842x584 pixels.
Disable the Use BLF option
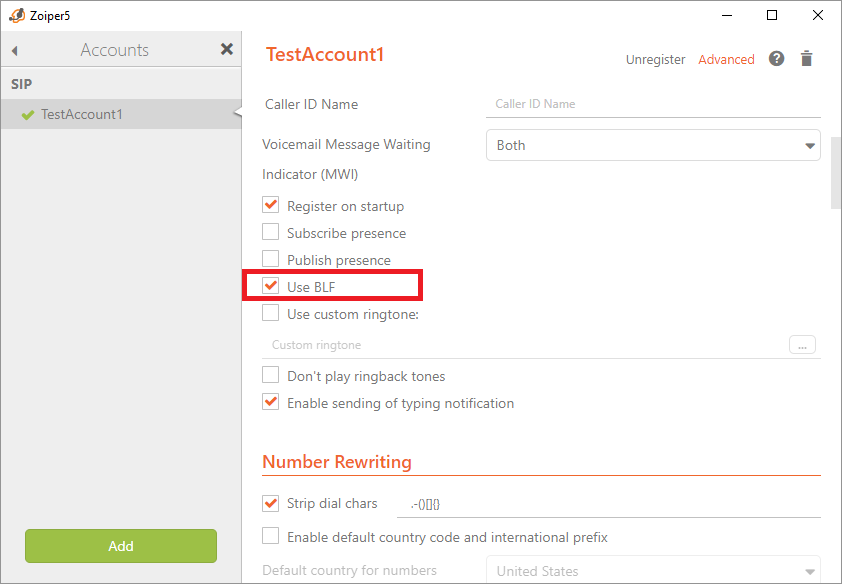[270, 286]
